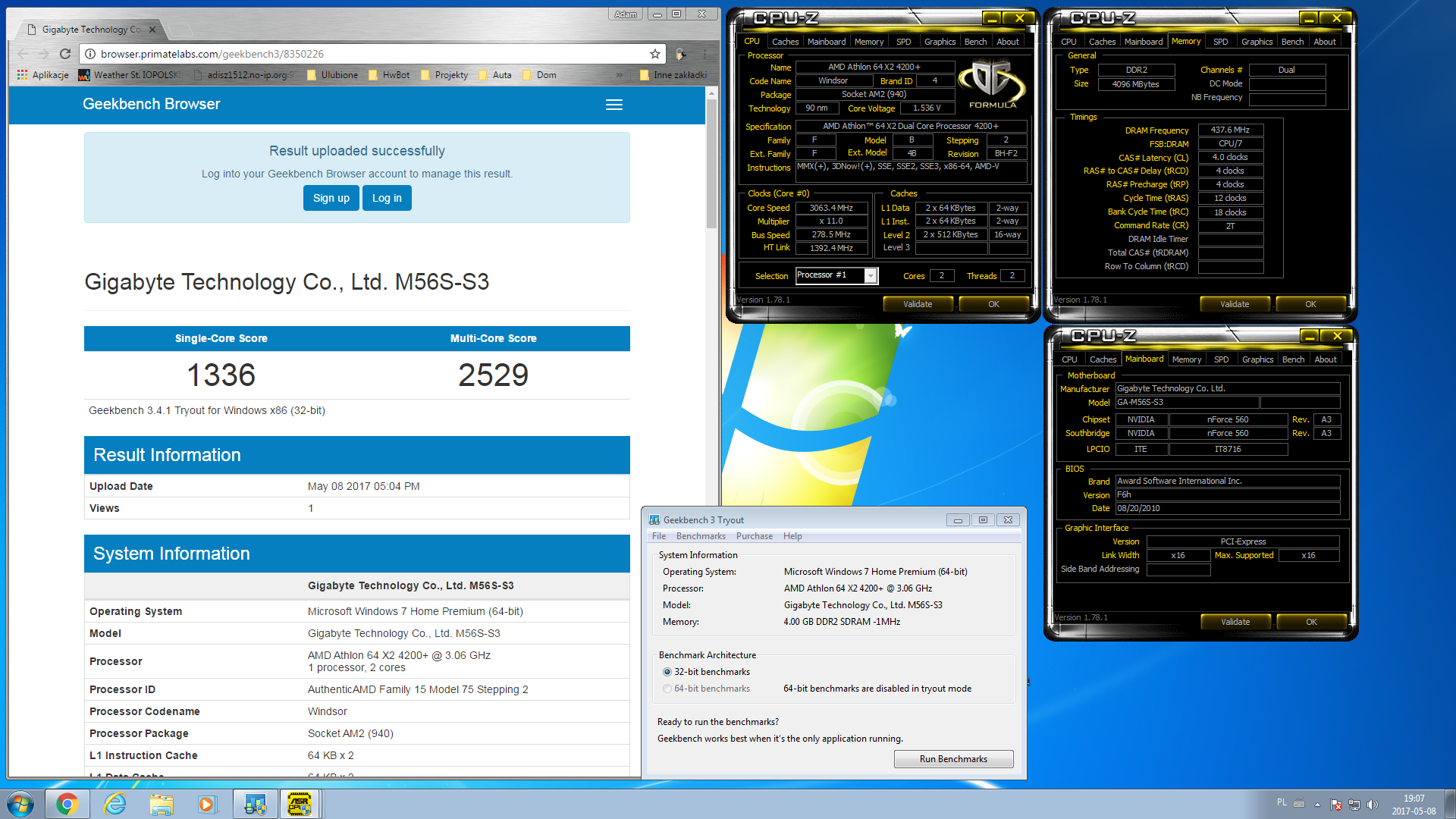Open About tab in Memory CPU-Z window
Viewport: 1456px width, 819px height.
point(1325,42)
